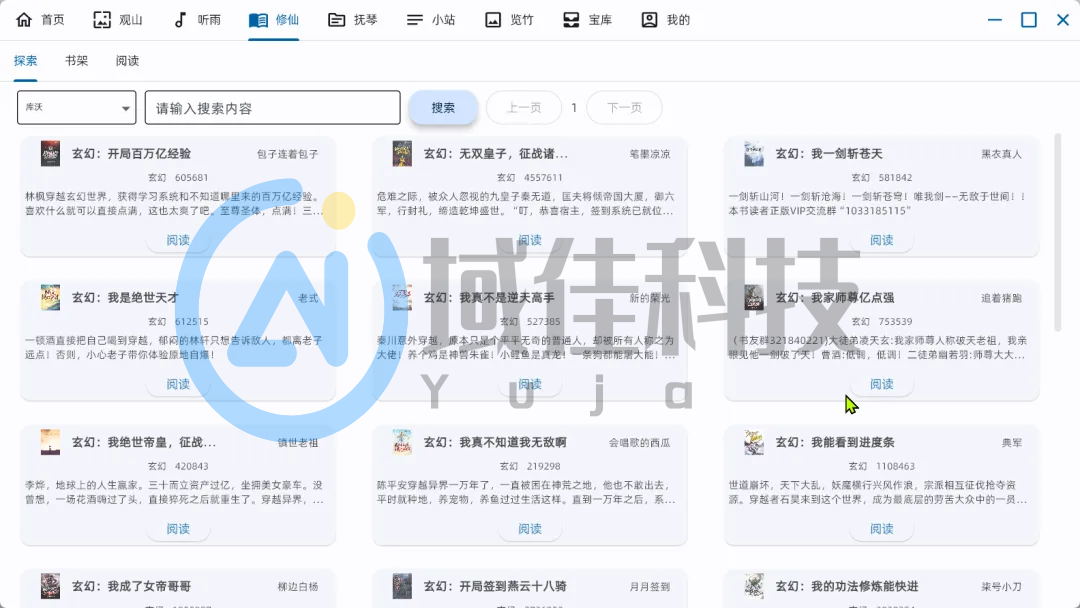The width and height of the screenshot is (1080, 608).
Task: Open cover of 玄幻：我真不知道我无敌啊
Action: (x=402, y=442)
